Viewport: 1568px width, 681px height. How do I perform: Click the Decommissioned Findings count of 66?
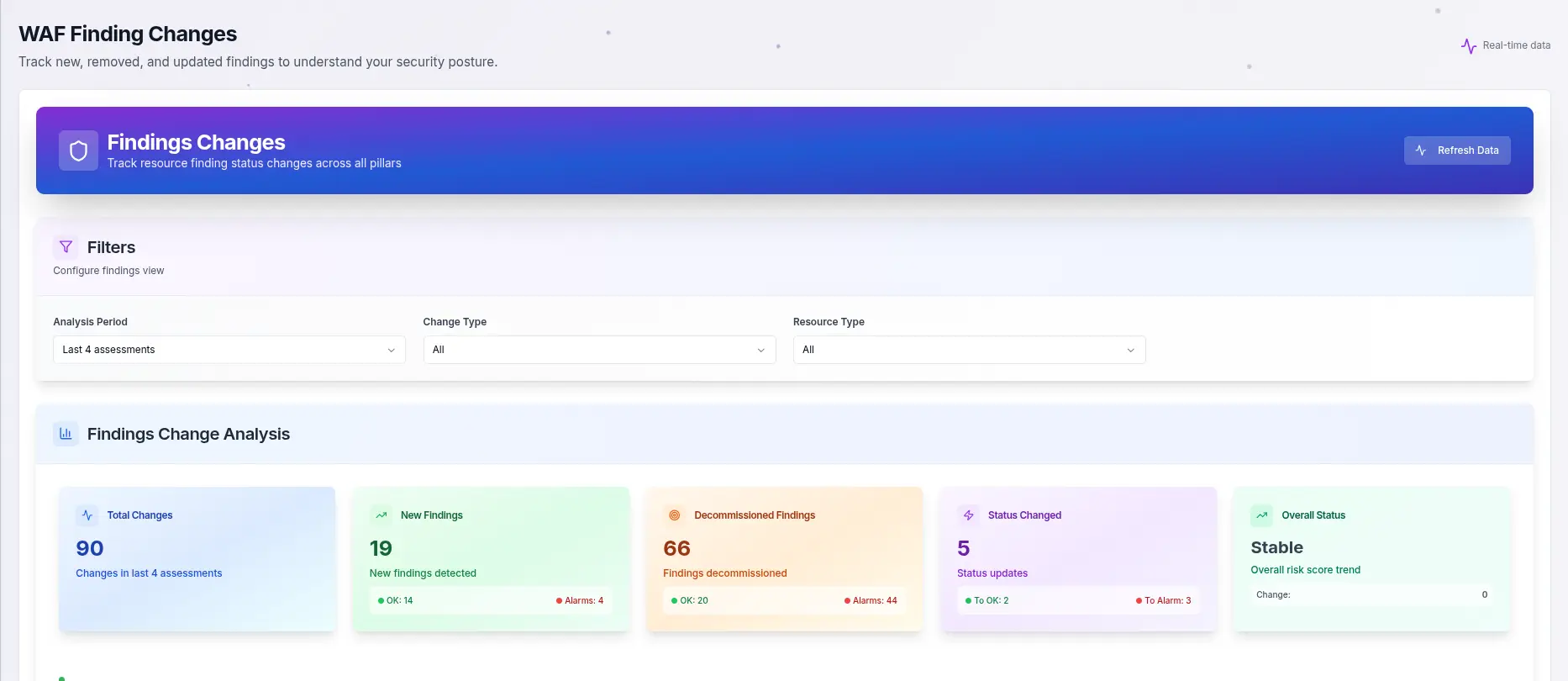click(x=676, y=549)
